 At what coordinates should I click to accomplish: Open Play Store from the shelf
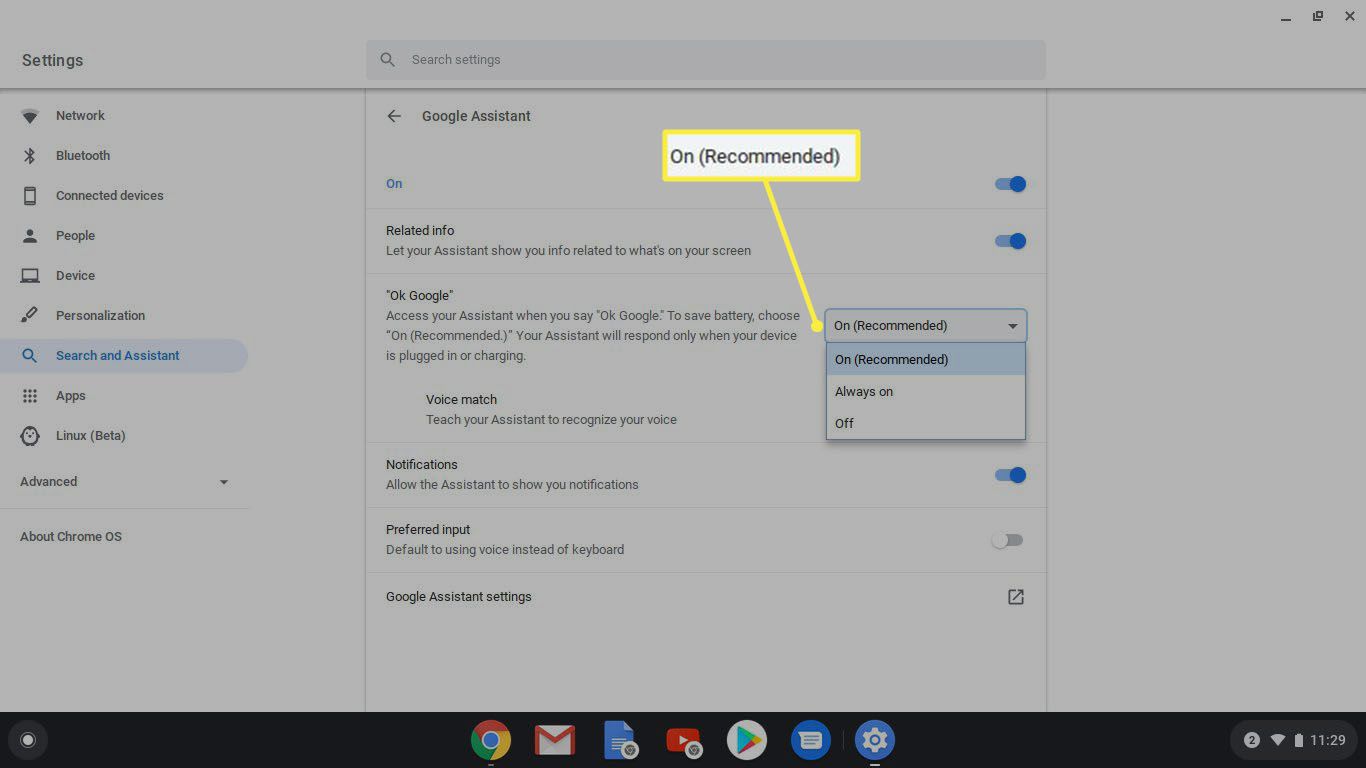(746, 740)
